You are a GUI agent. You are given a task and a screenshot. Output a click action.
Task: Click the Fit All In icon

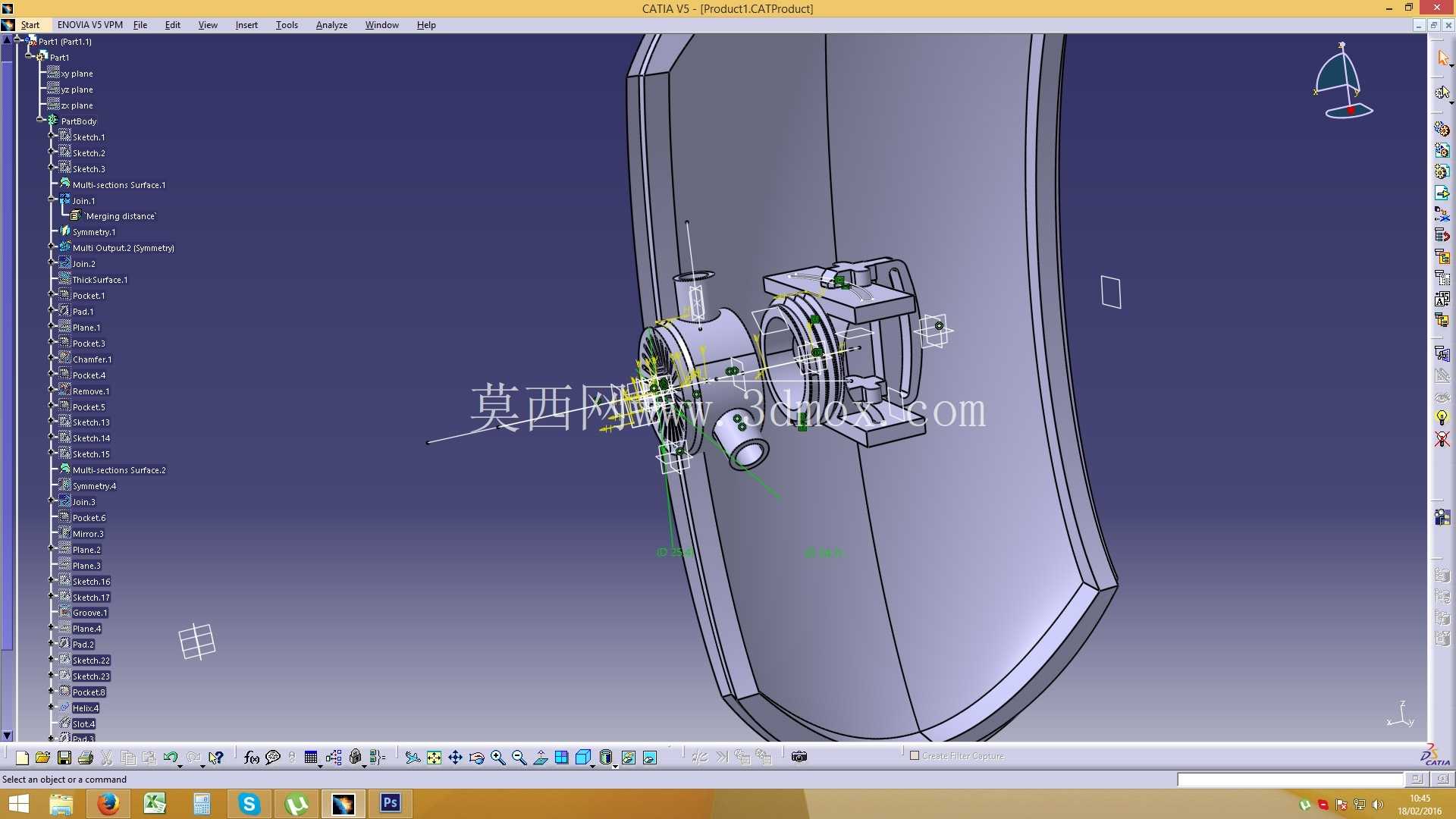[434, 758]
